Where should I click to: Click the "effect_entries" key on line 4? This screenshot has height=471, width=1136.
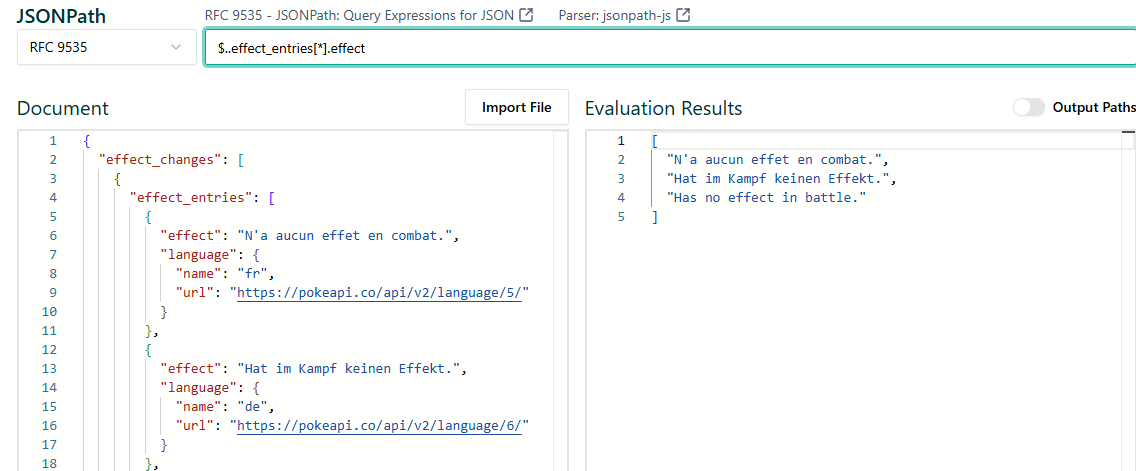click(192, 197)
